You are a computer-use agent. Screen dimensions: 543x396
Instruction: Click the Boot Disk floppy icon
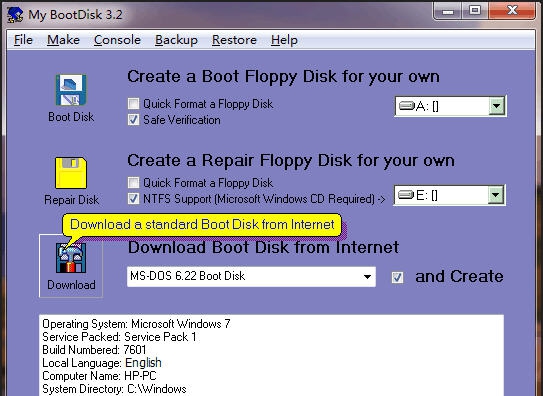[71, 90]
